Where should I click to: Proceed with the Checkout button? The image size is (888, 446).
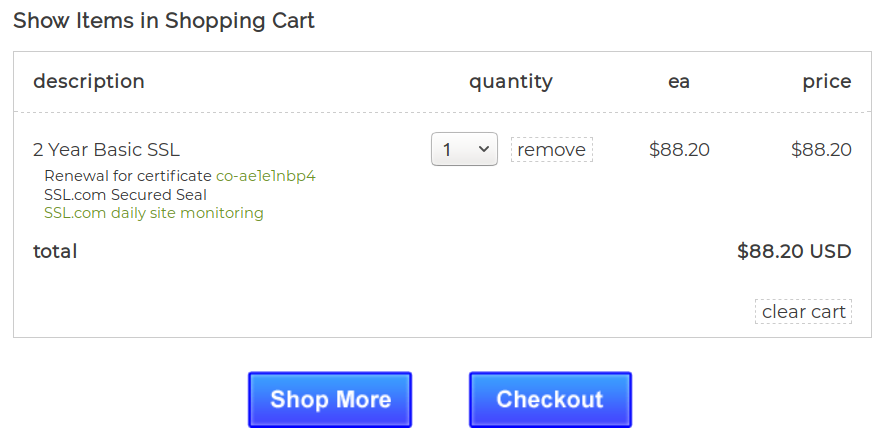[550, 400]
